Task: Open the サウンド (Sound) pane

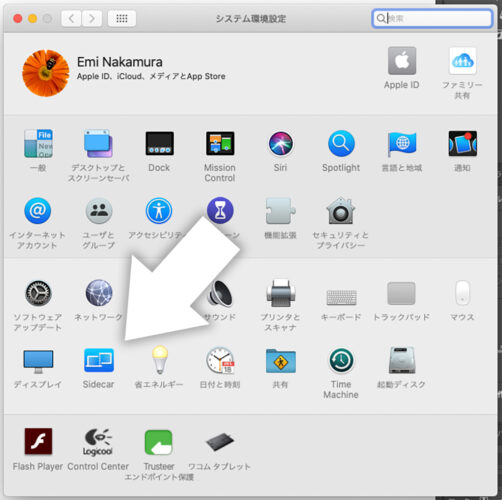Action: 220,293
